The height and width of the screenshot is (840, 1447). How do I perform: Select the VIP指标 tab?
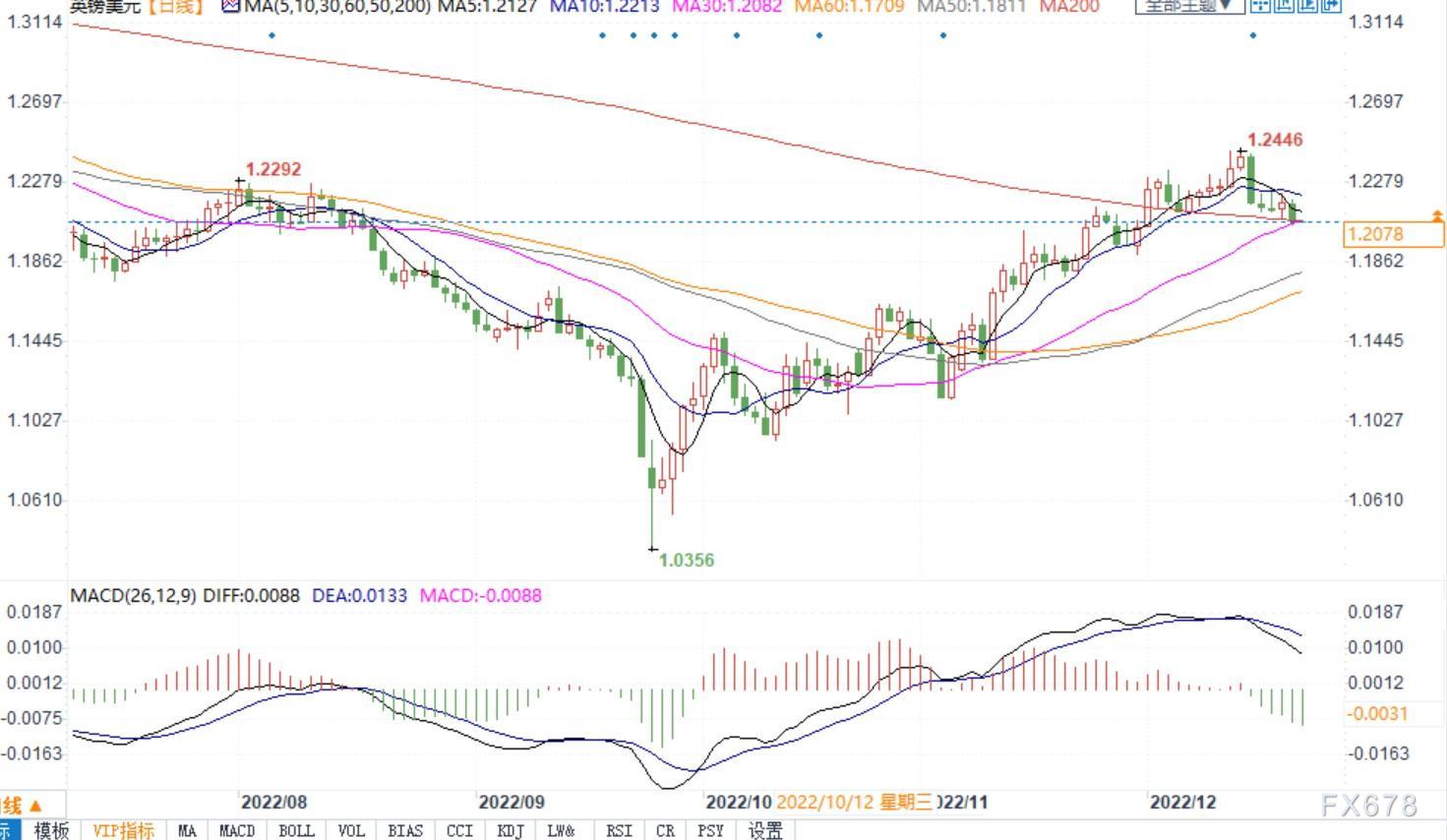124,830
